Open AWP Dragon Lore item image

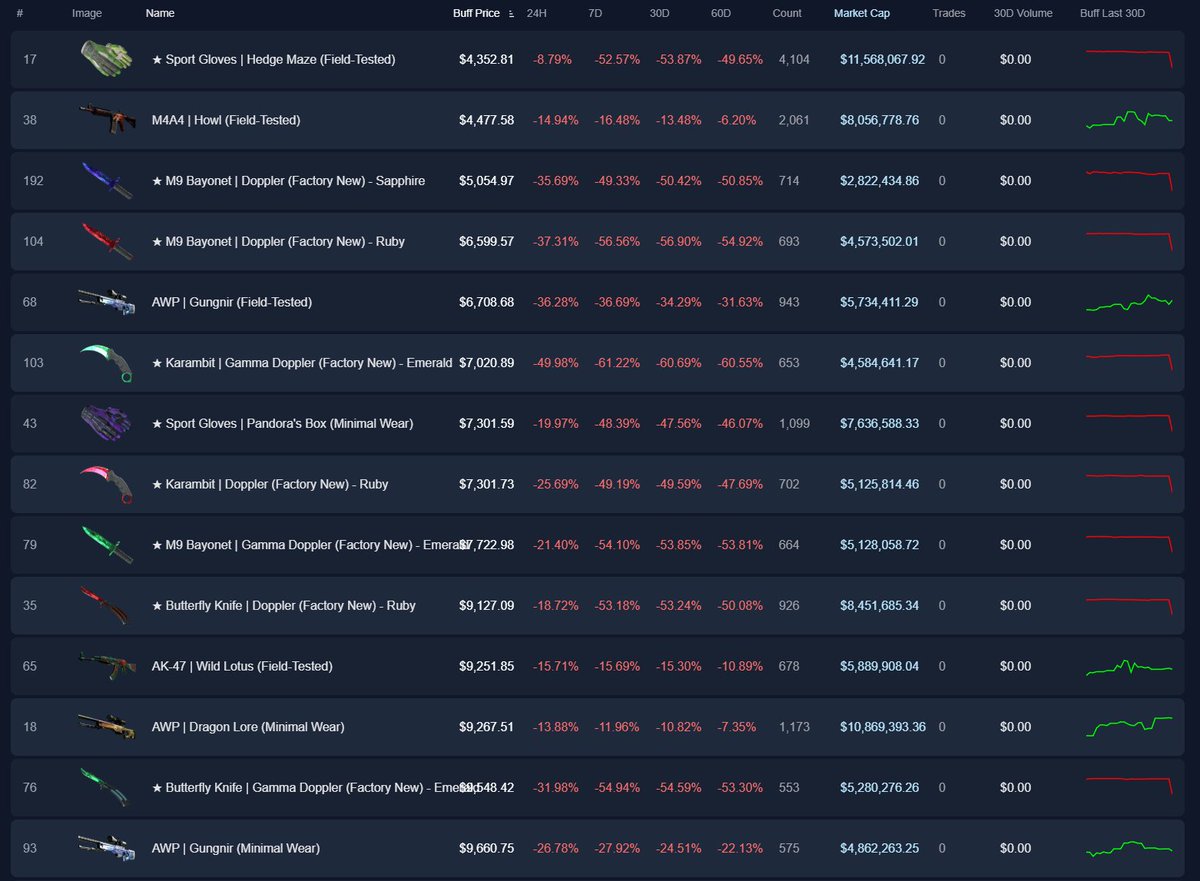tap(106, 727)
